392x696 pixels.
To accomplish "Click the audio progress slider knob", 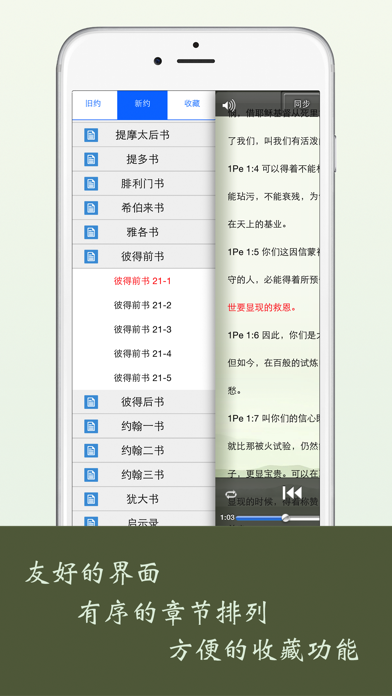I will coord(285,518).
